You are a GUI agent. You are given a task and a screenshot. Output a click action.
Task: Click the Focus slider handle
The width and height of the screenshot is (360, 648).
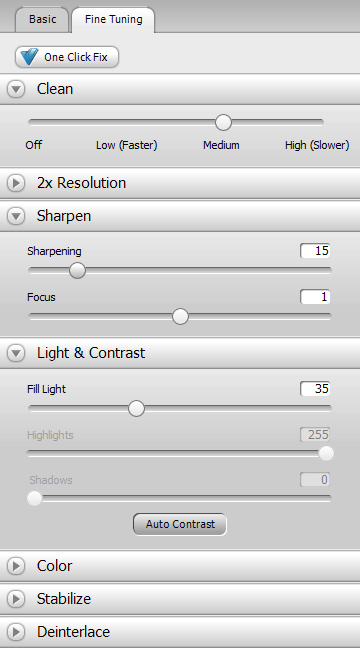point(180,317)
